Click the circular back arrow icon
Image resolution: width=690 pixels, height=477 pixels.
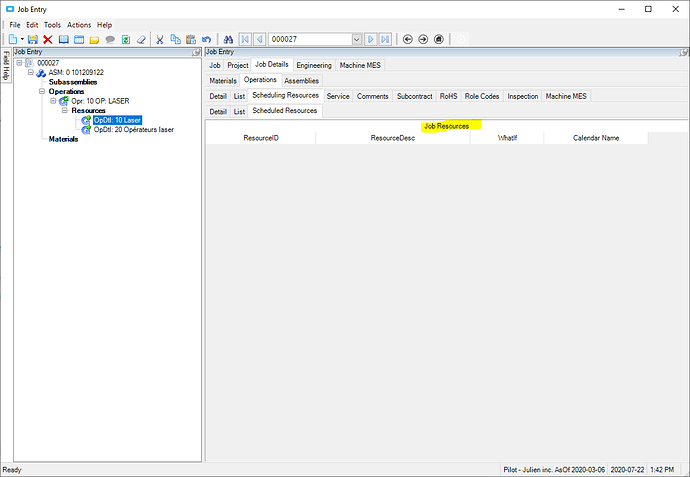[x=408, y=39]
